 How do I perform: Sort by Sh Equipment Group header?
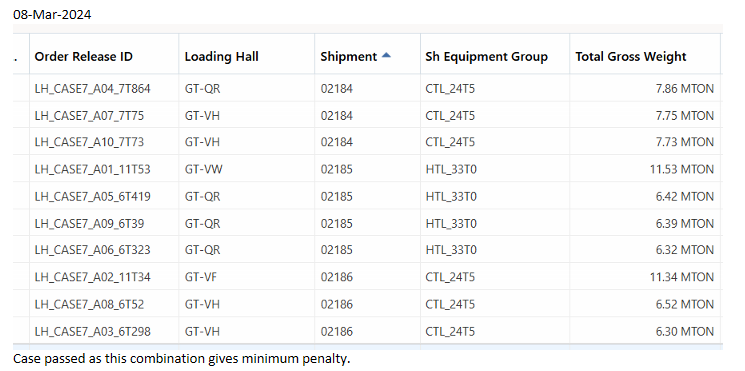coord(487,57)
